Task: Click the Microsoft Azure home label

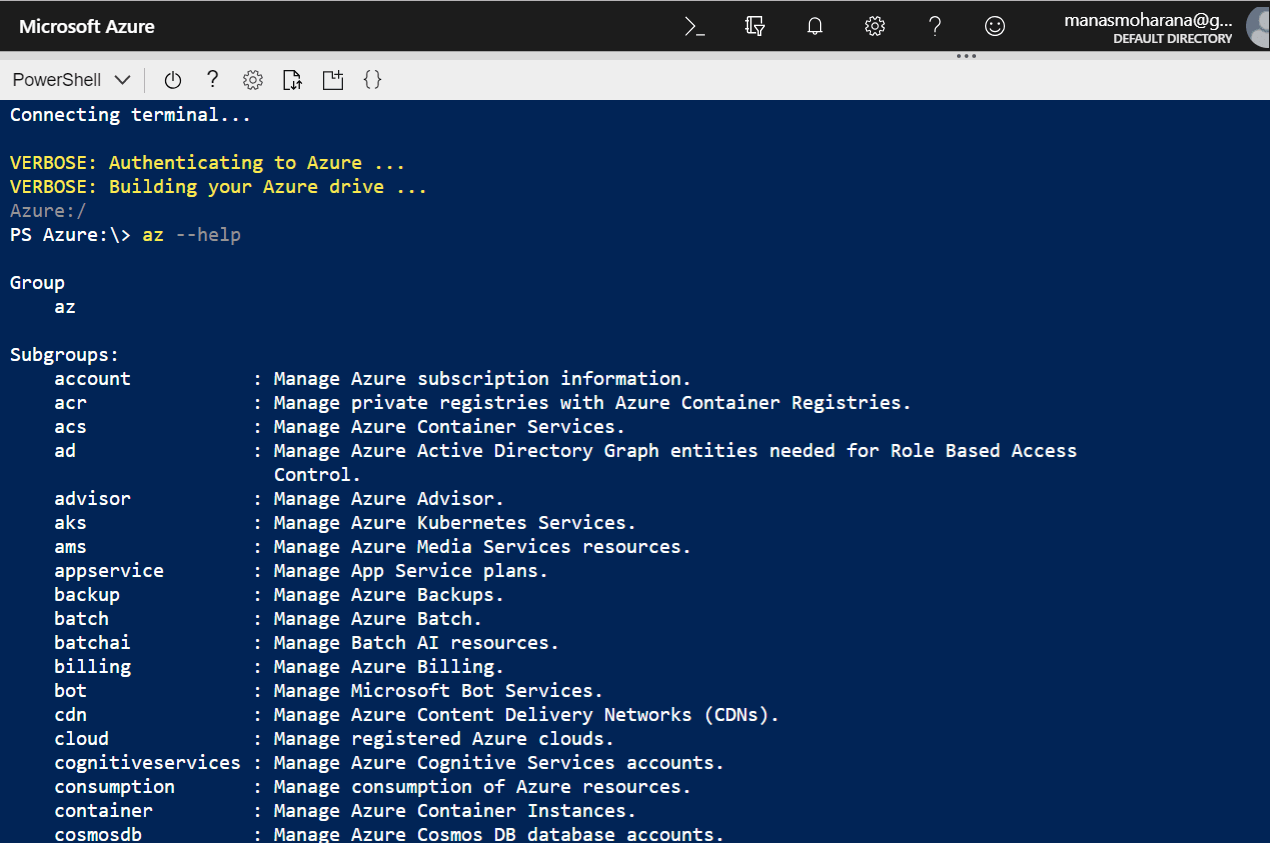Action: (86, 26)
